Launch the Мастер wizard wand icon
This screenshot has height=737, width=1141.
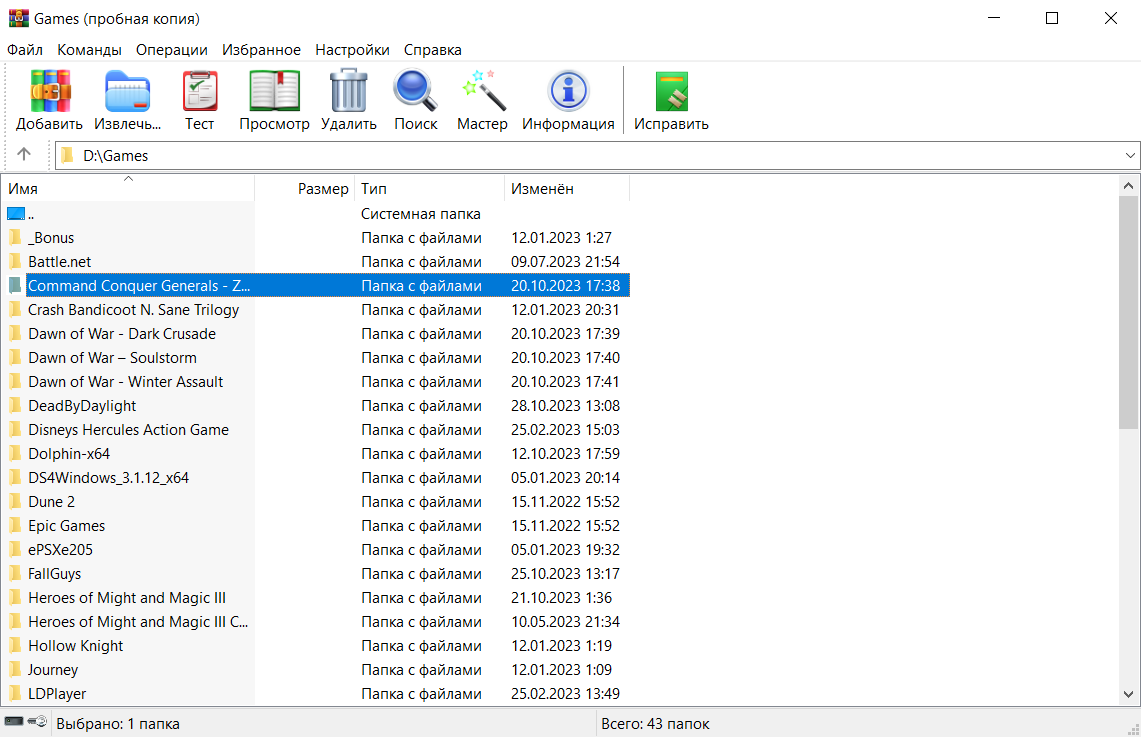[482, 92]
